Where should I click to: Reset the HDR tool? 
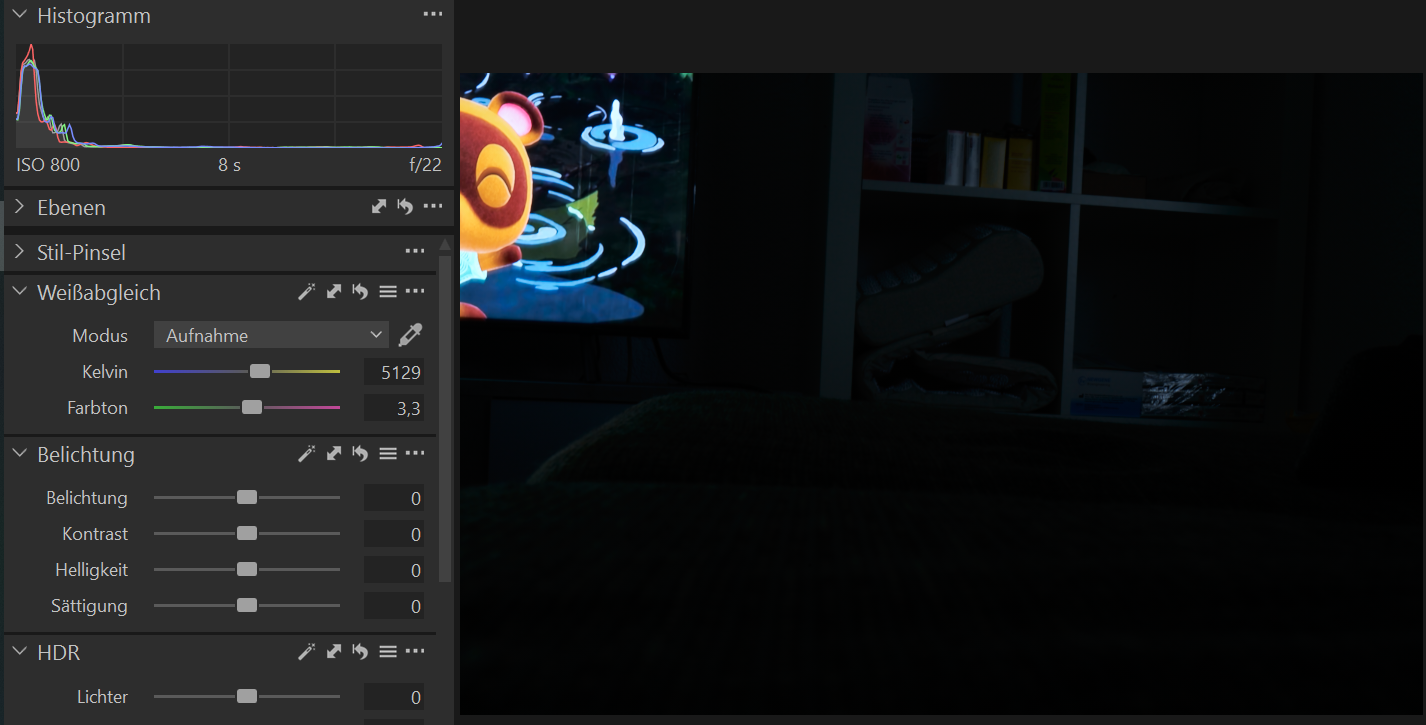click(x=360, y=652)
